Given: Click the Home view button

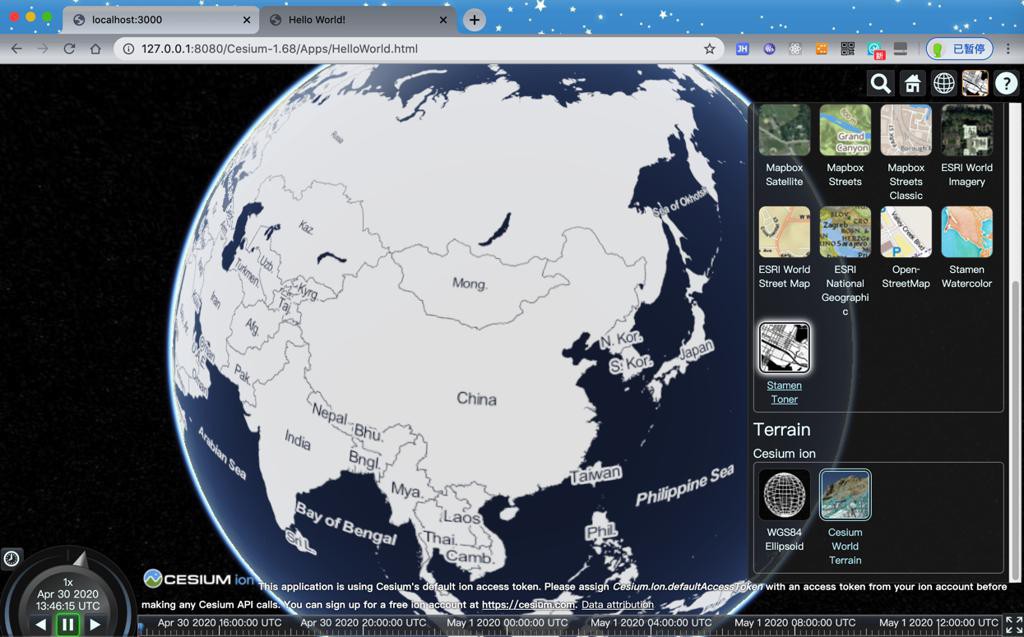Looking at the screenshot, I should coord(912,84).
